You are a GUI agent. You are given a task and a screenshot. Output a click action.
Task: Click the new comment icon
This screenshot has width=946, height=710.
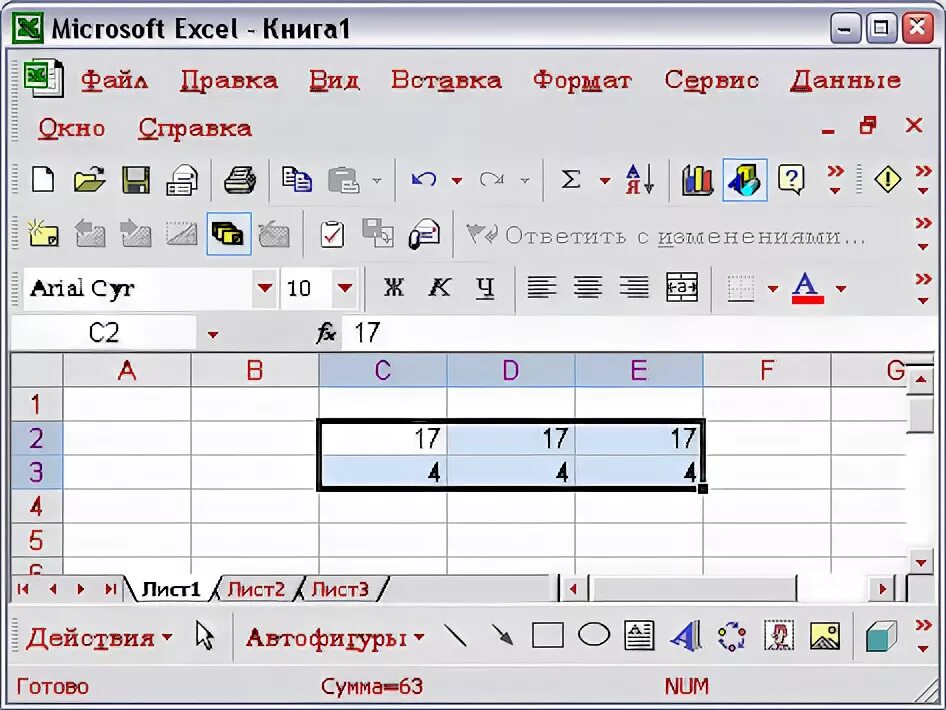(x=43, y=234)
